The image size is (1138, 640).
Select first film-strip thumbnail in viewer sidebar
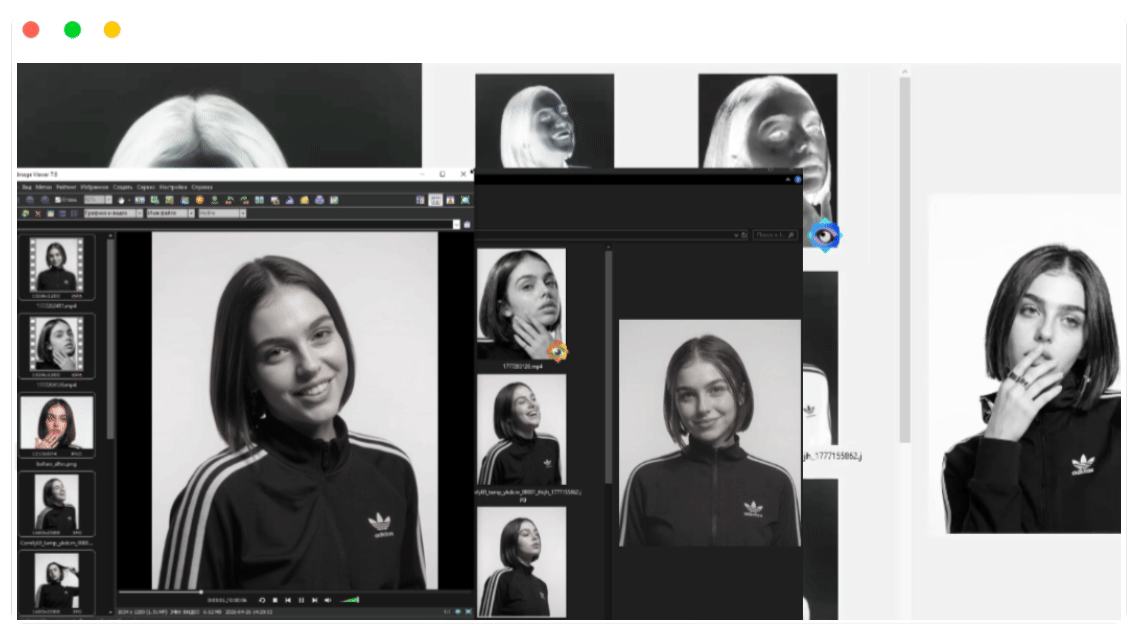pos(57,266)
